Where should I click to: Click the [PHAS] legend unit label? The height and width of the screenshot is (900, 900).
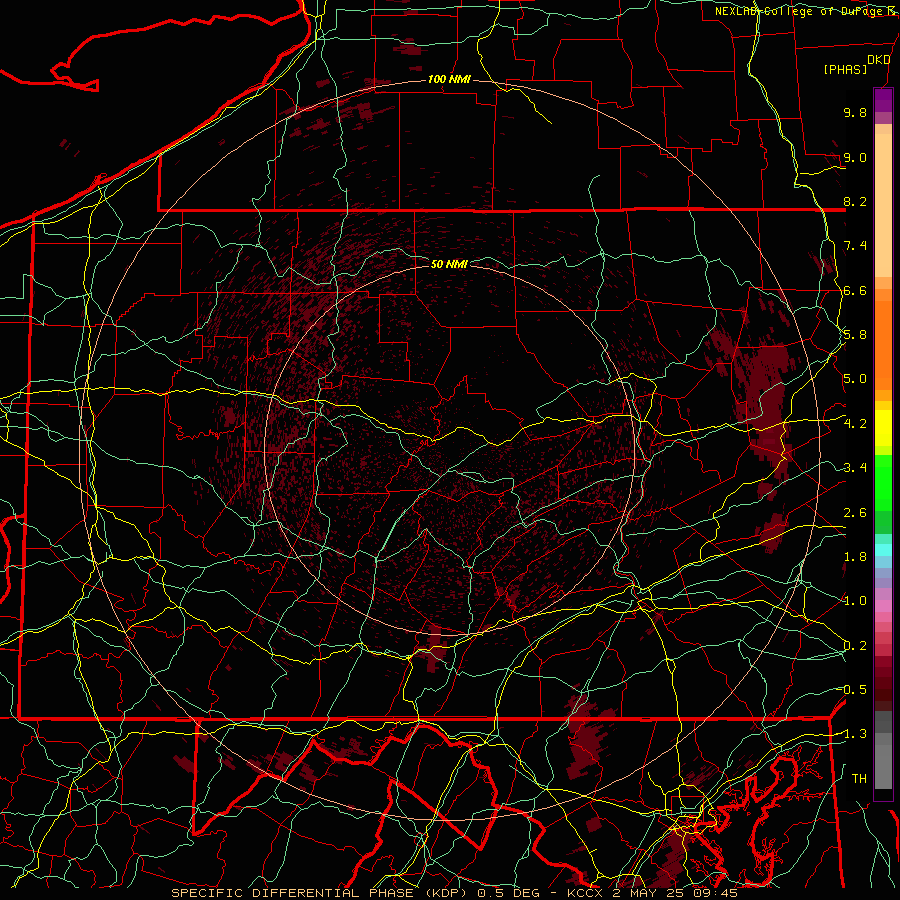tap(845, 69)
